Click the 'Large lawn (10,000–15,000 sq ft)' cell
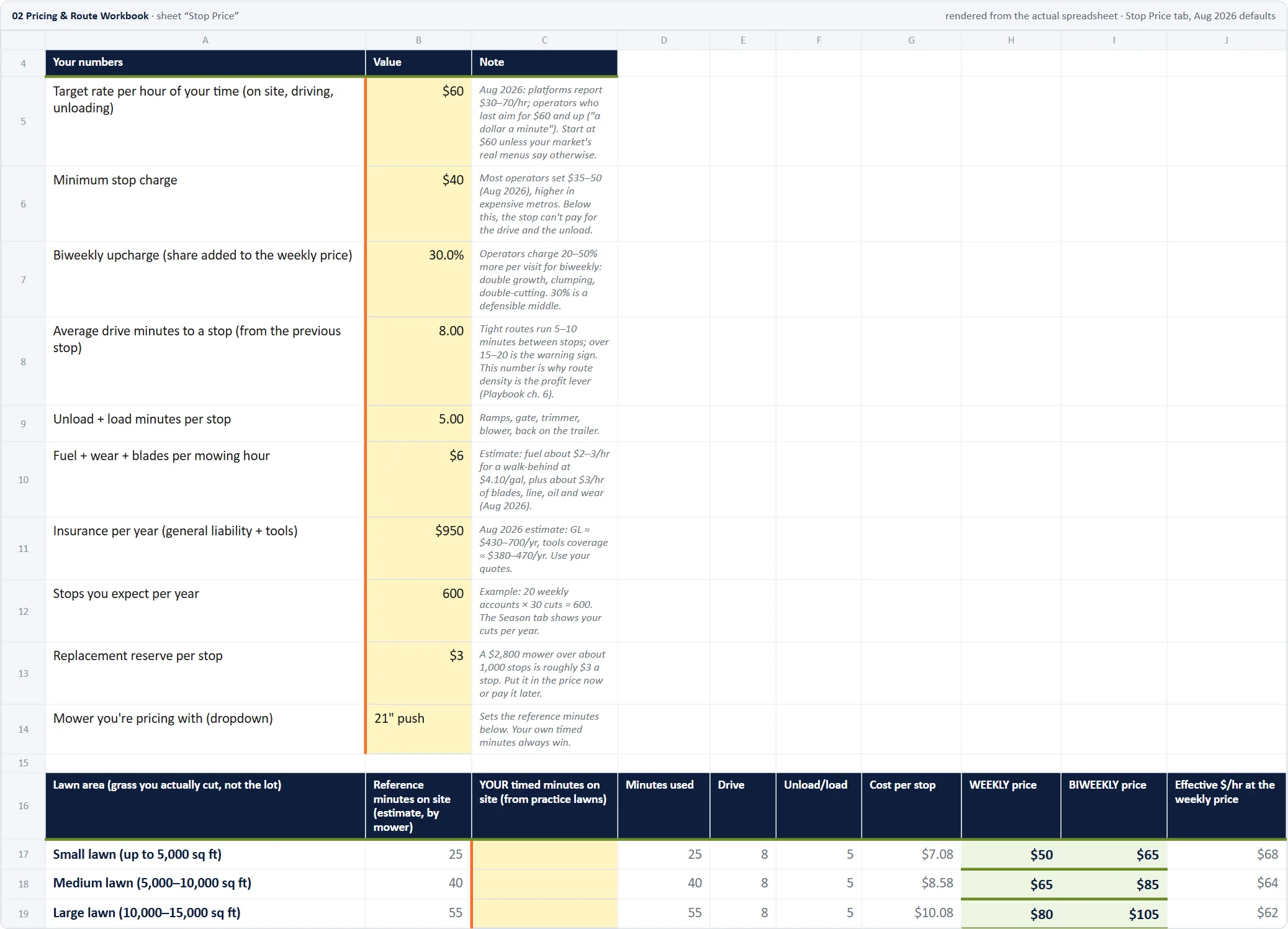The image size is (1288, 929). click(205, 913)
